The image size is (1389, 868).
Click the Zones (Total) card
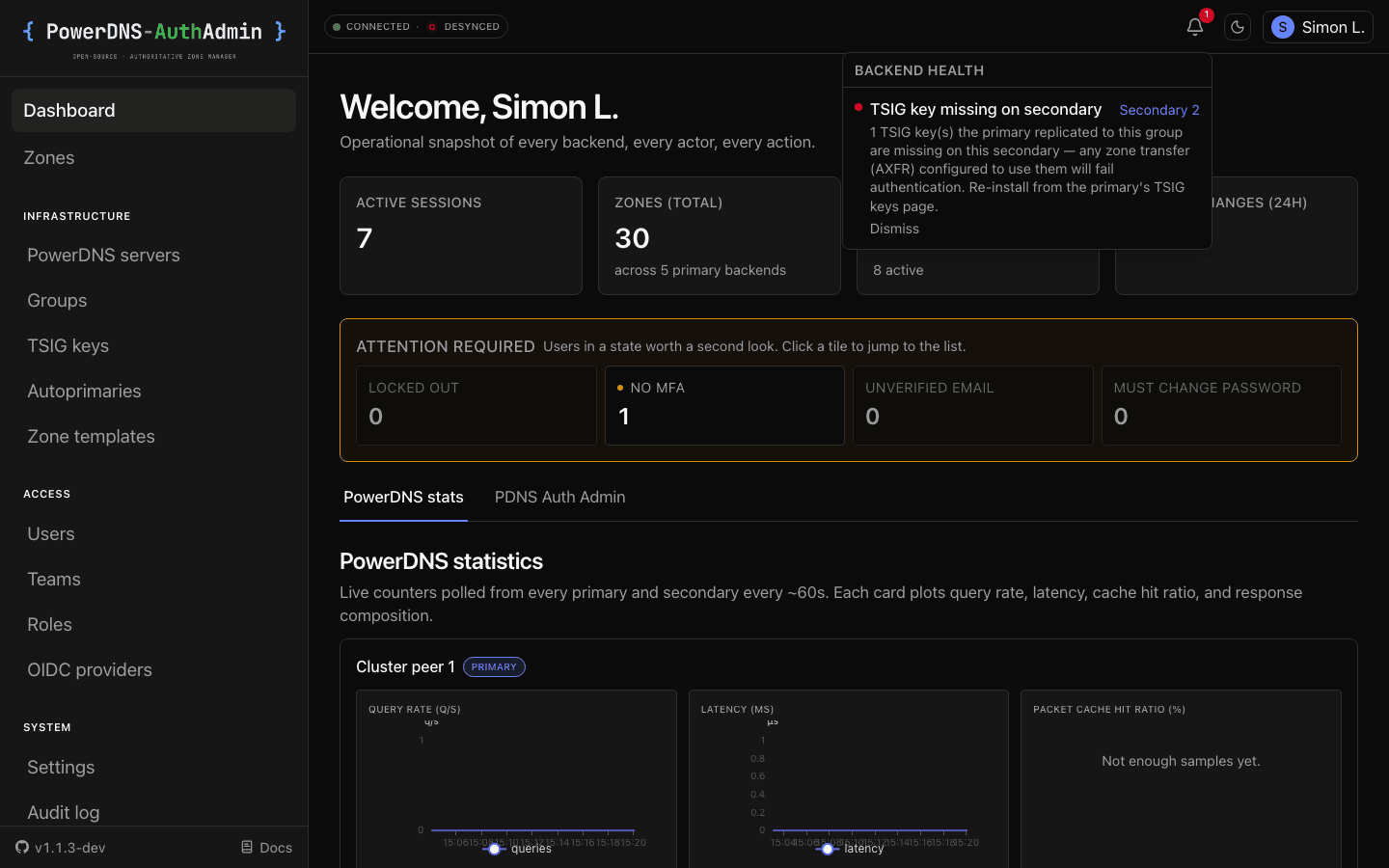[x=720, y=235]
